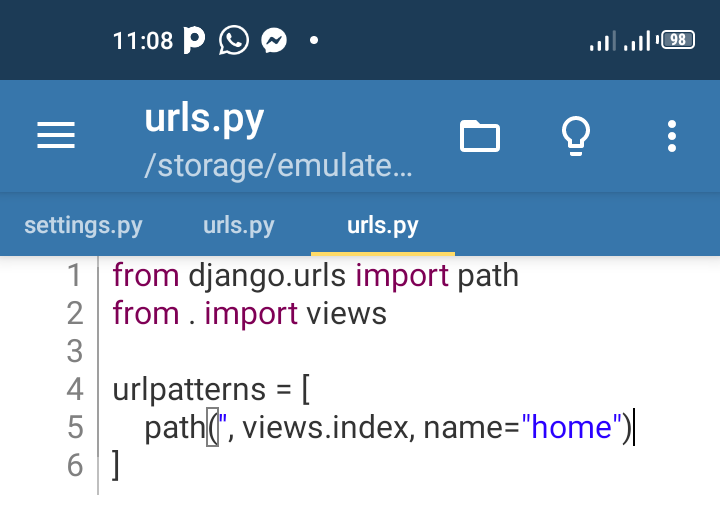This screenshot has height=531, width=720.
Task: Place cursor inside the "home" string
Action: (x=572, y=427)
